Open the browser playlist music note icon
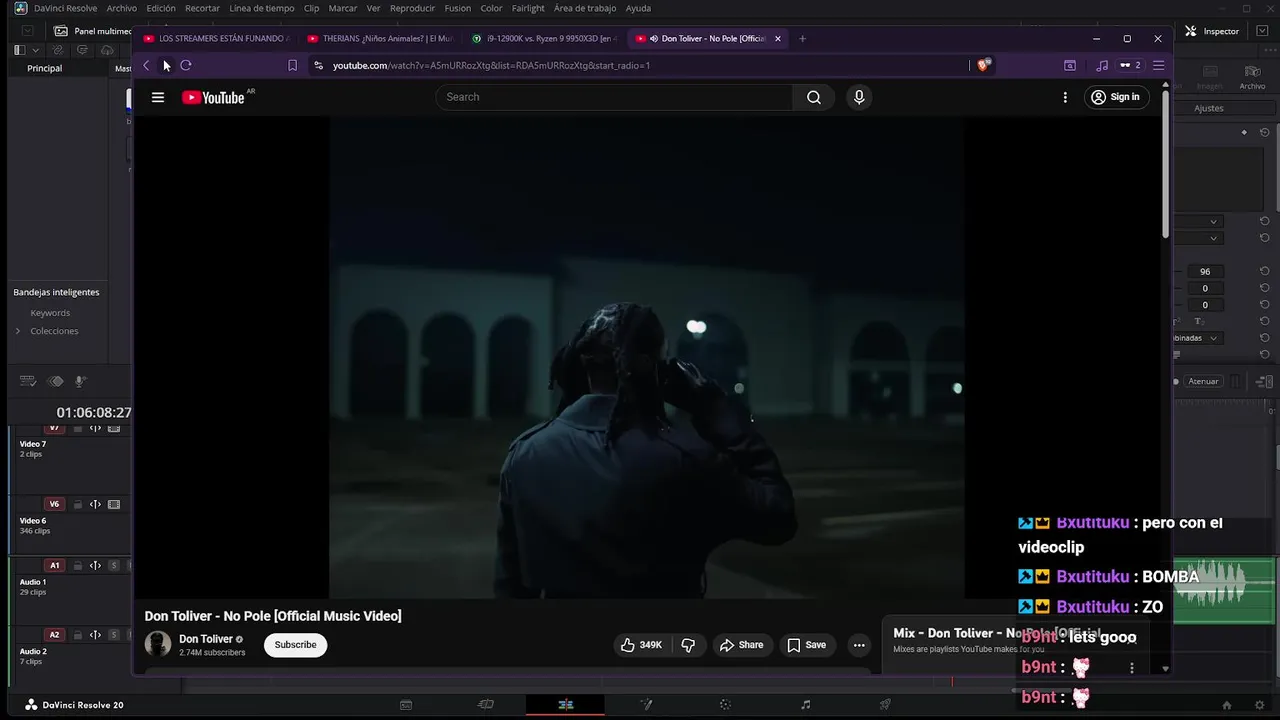Screen dimensions: 1280x720 coord(1102,65)
